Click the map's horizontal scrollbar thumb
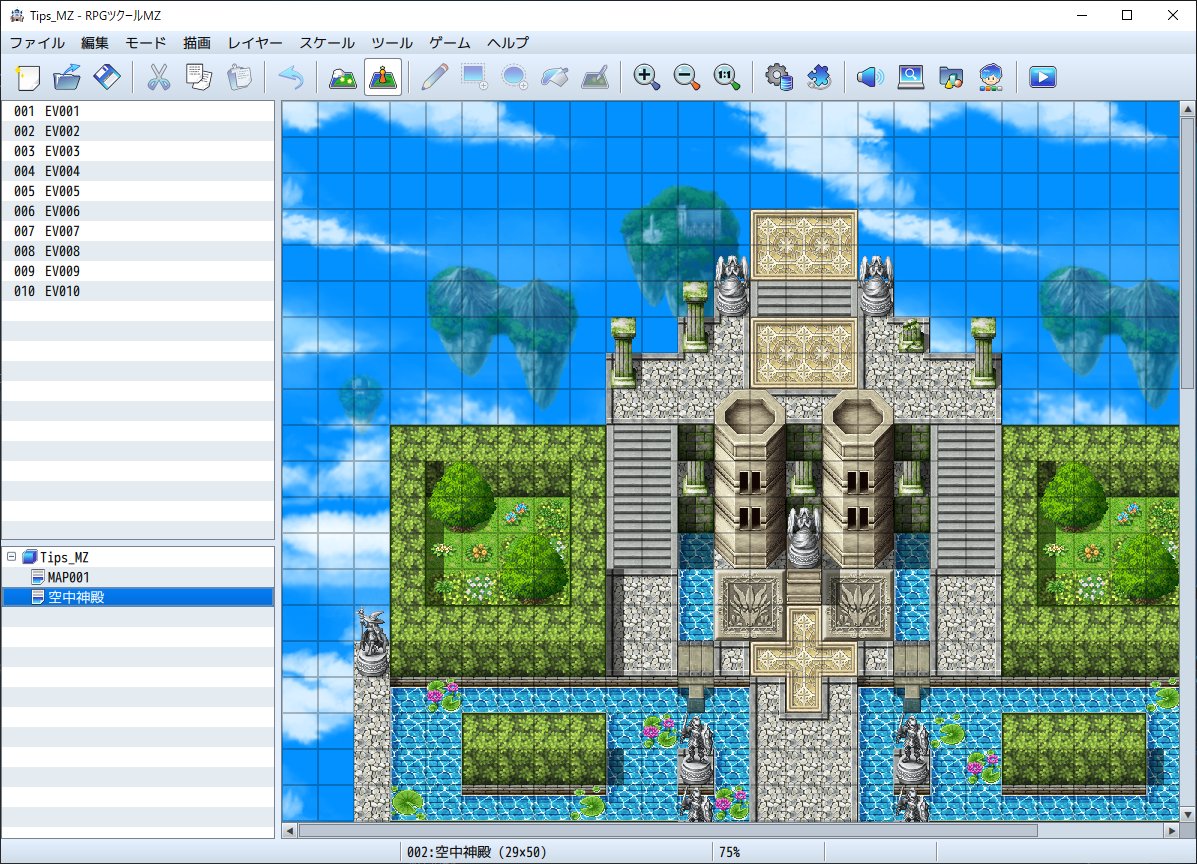The width and height of the screenshot is (1197, 864). click(668, 830)
